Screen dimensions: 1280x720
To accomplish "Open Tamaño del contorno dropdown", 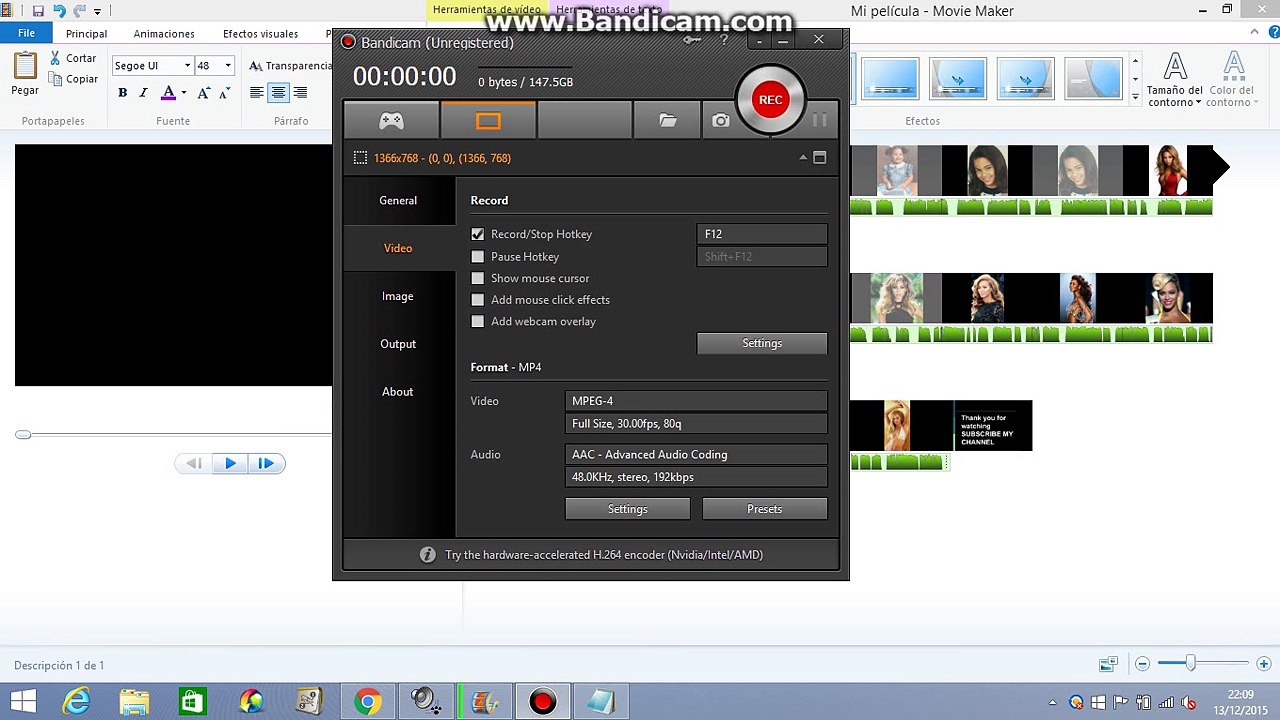I will (1175, 80).
